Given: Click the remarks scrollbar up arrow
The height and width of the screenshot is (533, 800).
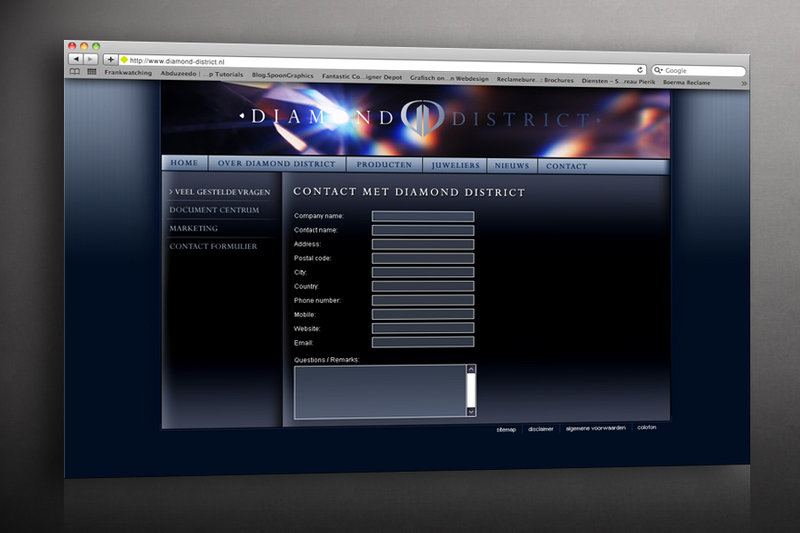Looking at the screenshot, I should click(x=471, y=369).
